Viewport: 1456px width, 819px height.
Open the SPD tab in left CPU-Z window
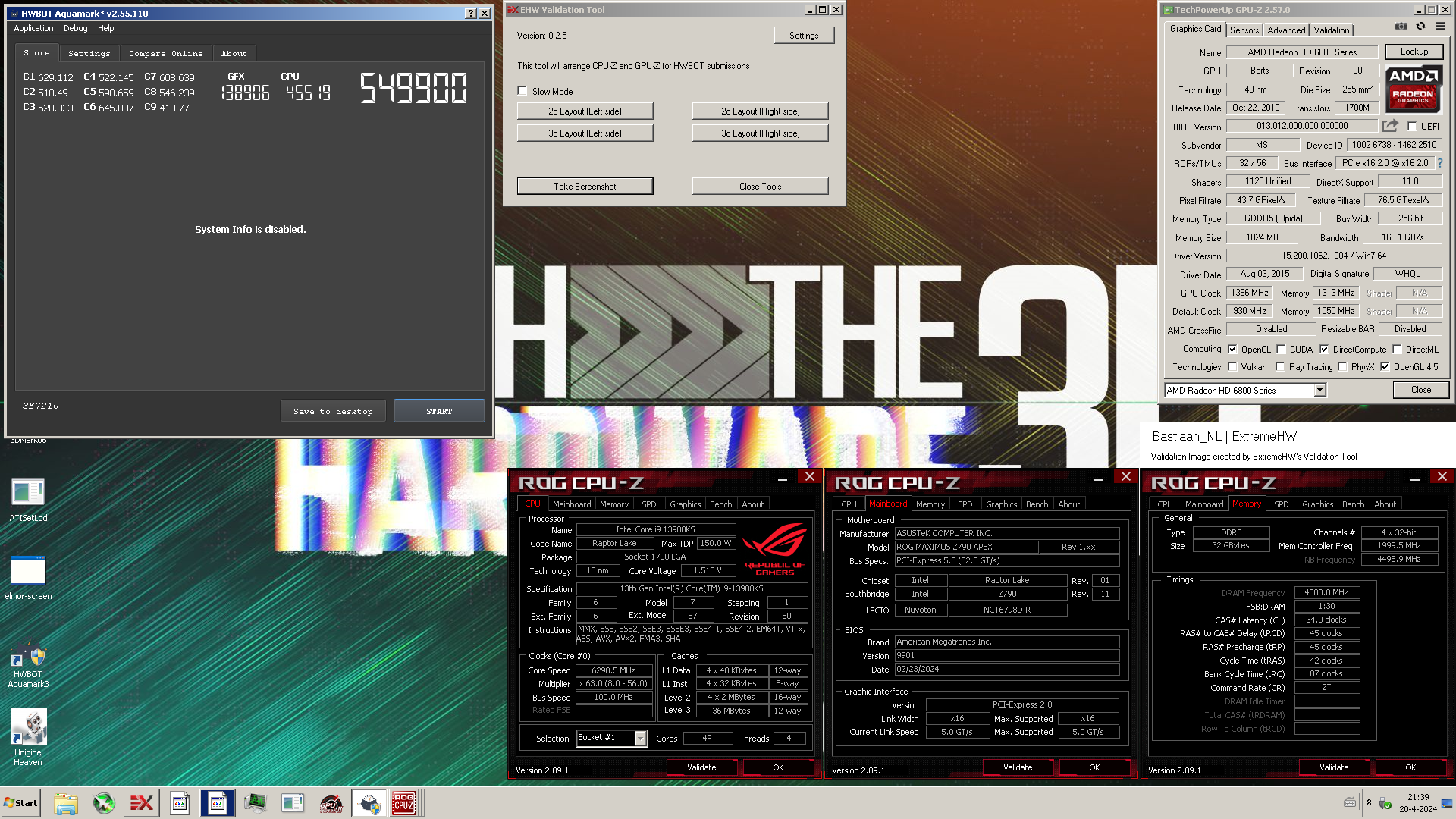tap(649, 504)
